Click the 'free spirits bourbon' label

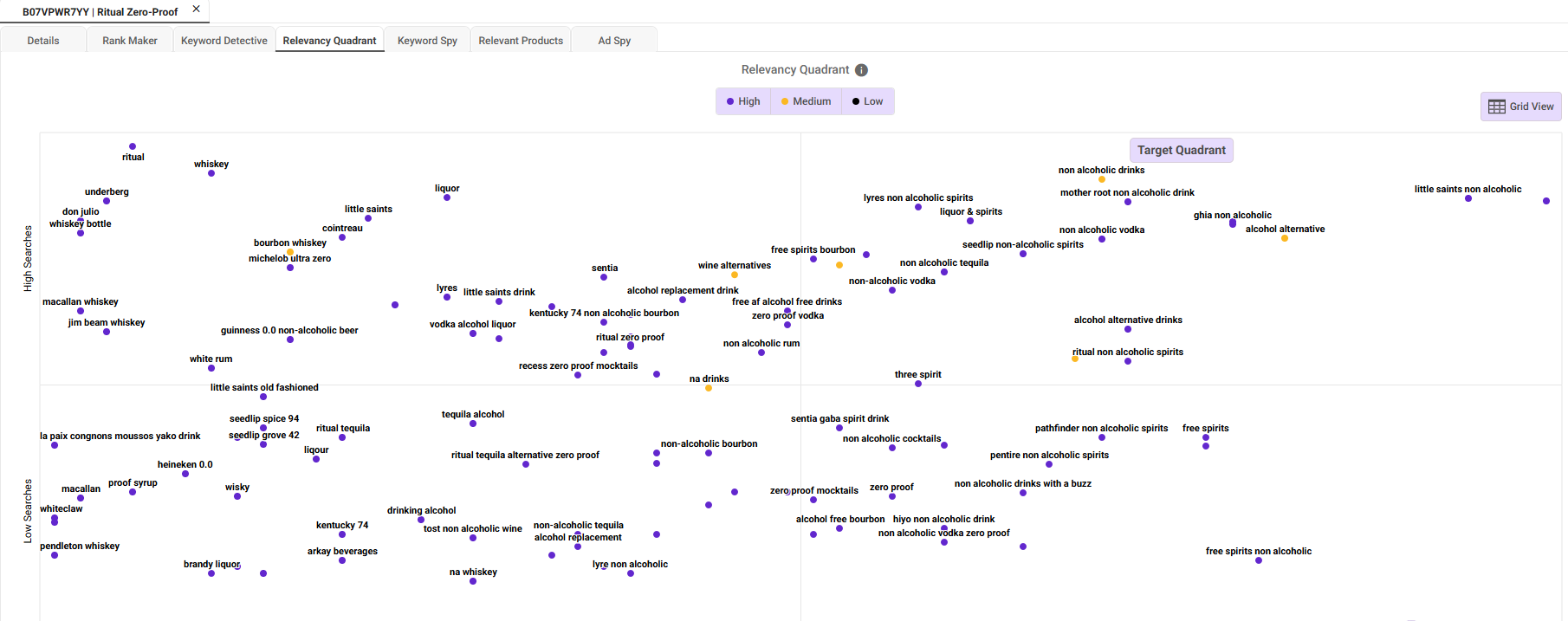813,249
